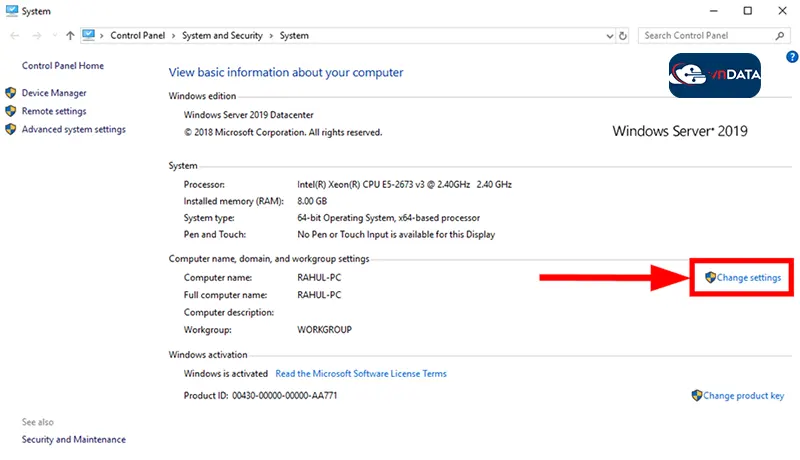Click the shield icon beside Remote settings
800x460 pixels.
pos(11,111)
